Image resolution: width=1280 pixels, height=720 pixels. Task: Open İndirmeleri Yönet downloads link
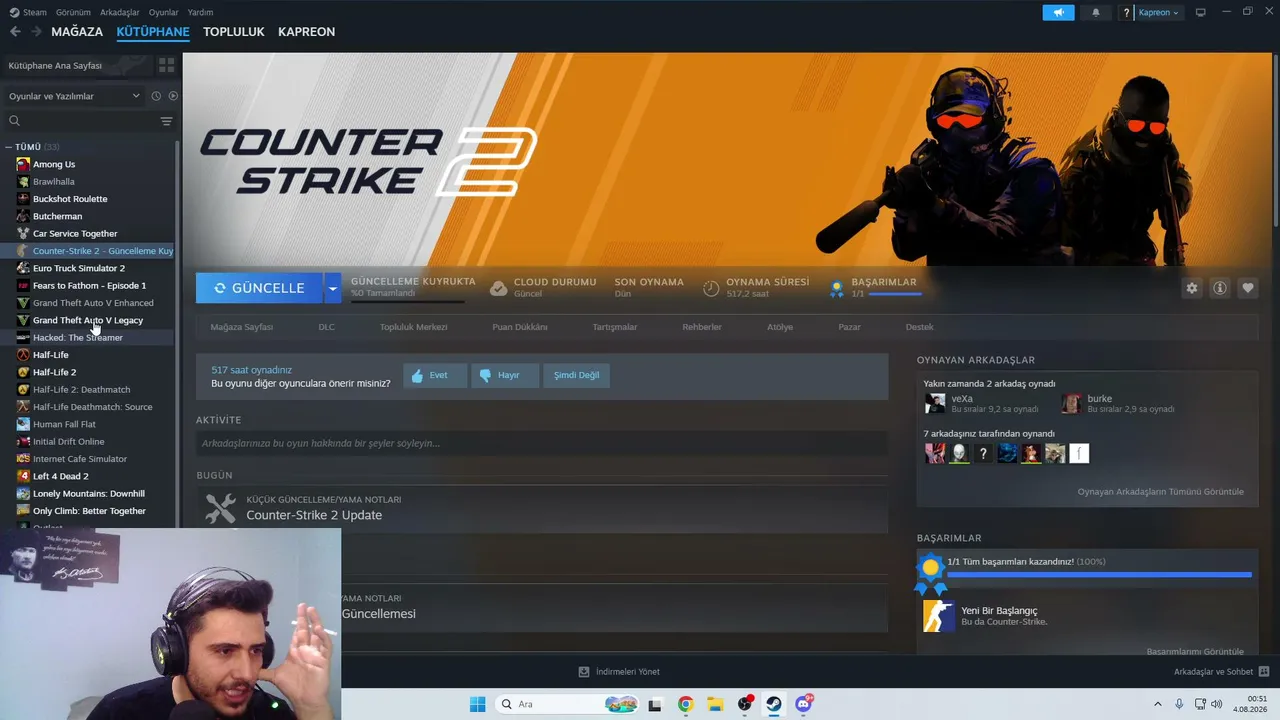tap(627, 672)
